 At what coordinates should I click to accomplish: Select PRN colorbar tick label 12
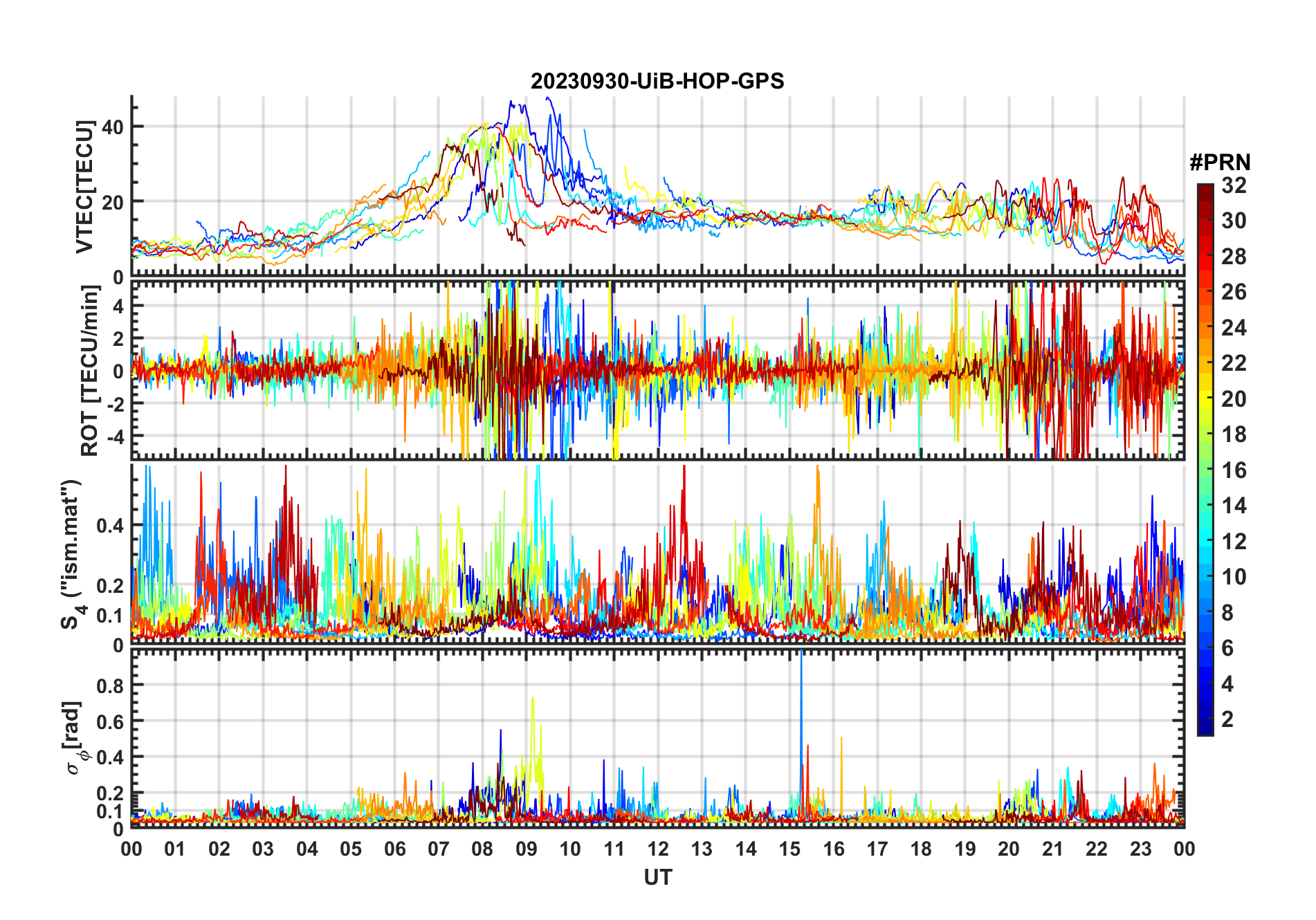pos(1234,542)
